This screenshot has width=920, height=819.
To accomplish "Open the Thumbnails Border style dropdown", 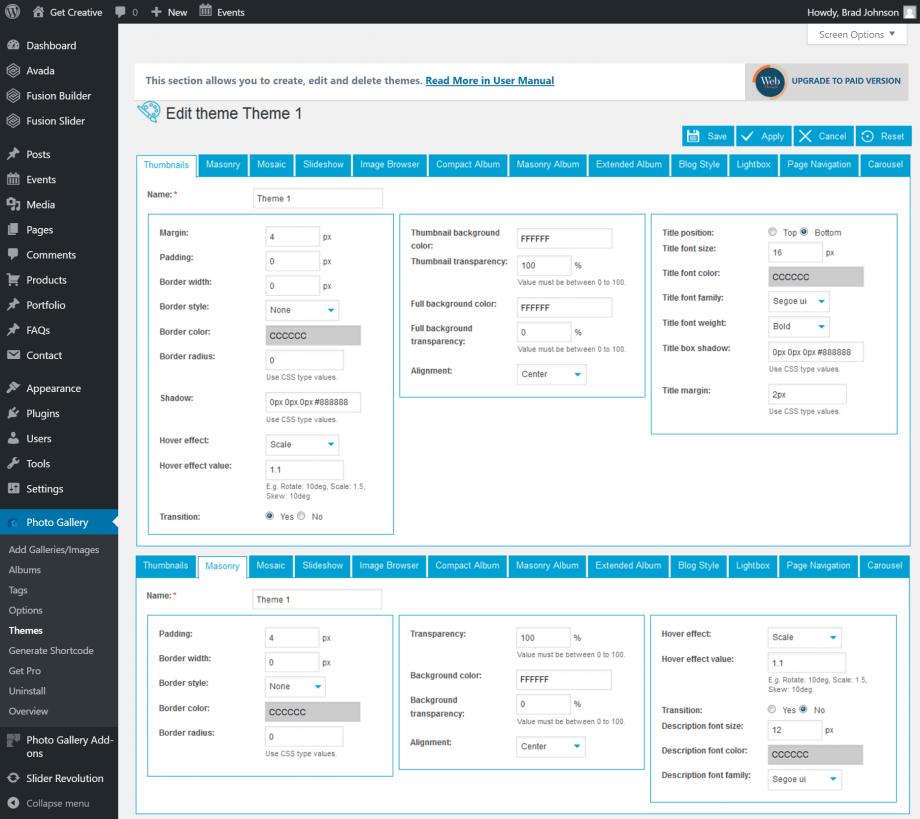I will coord(302,310).
